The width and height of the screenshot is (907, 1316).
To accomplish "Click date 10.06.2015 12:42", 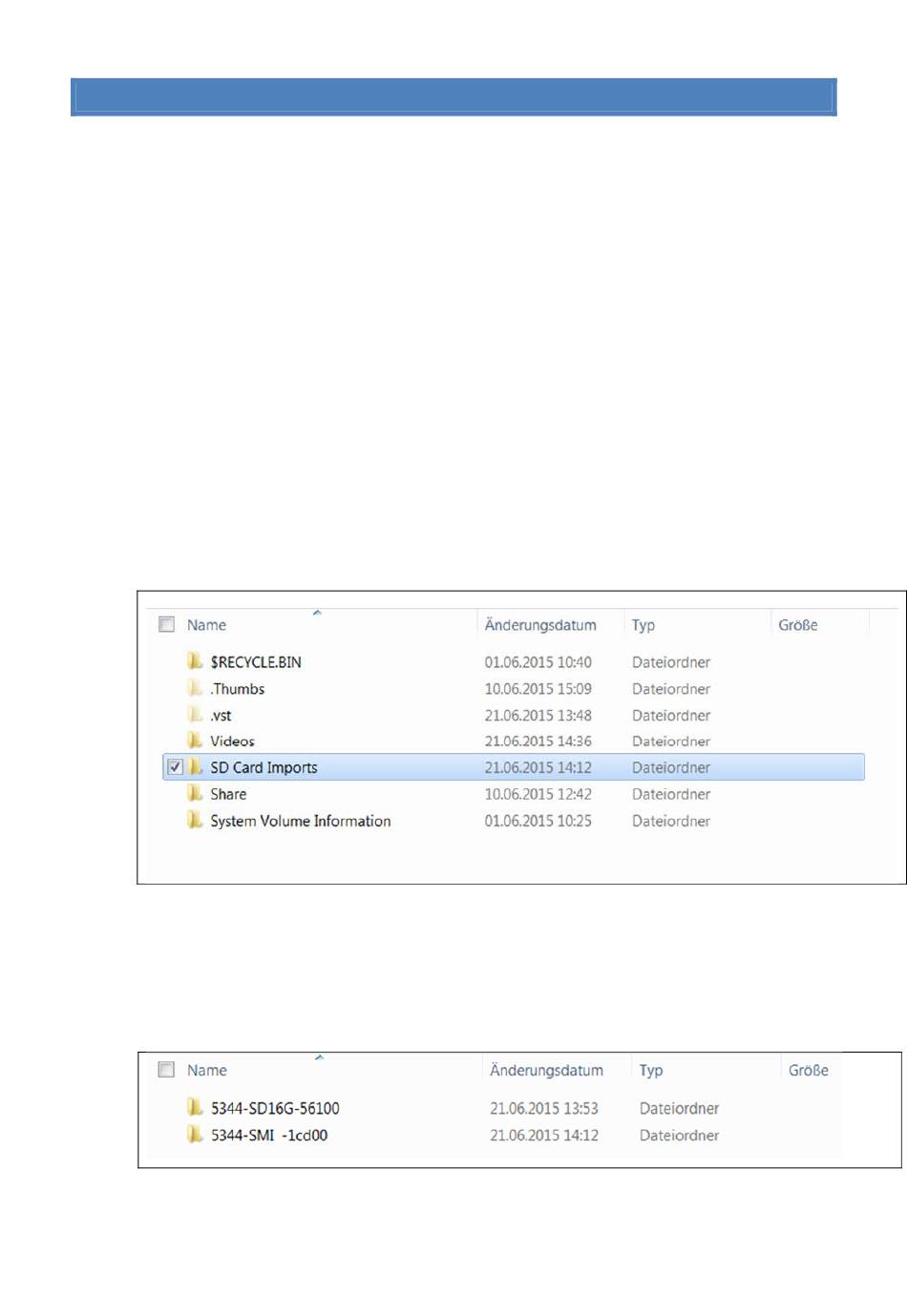I will (538, 794).
